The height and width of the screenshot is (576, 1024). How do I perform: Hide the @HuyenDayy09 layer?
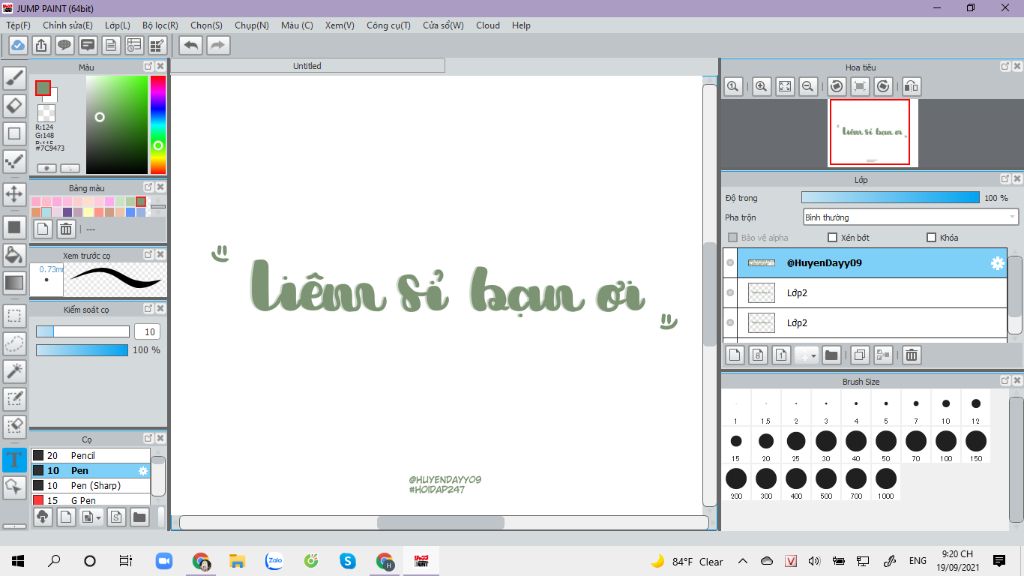730,263
